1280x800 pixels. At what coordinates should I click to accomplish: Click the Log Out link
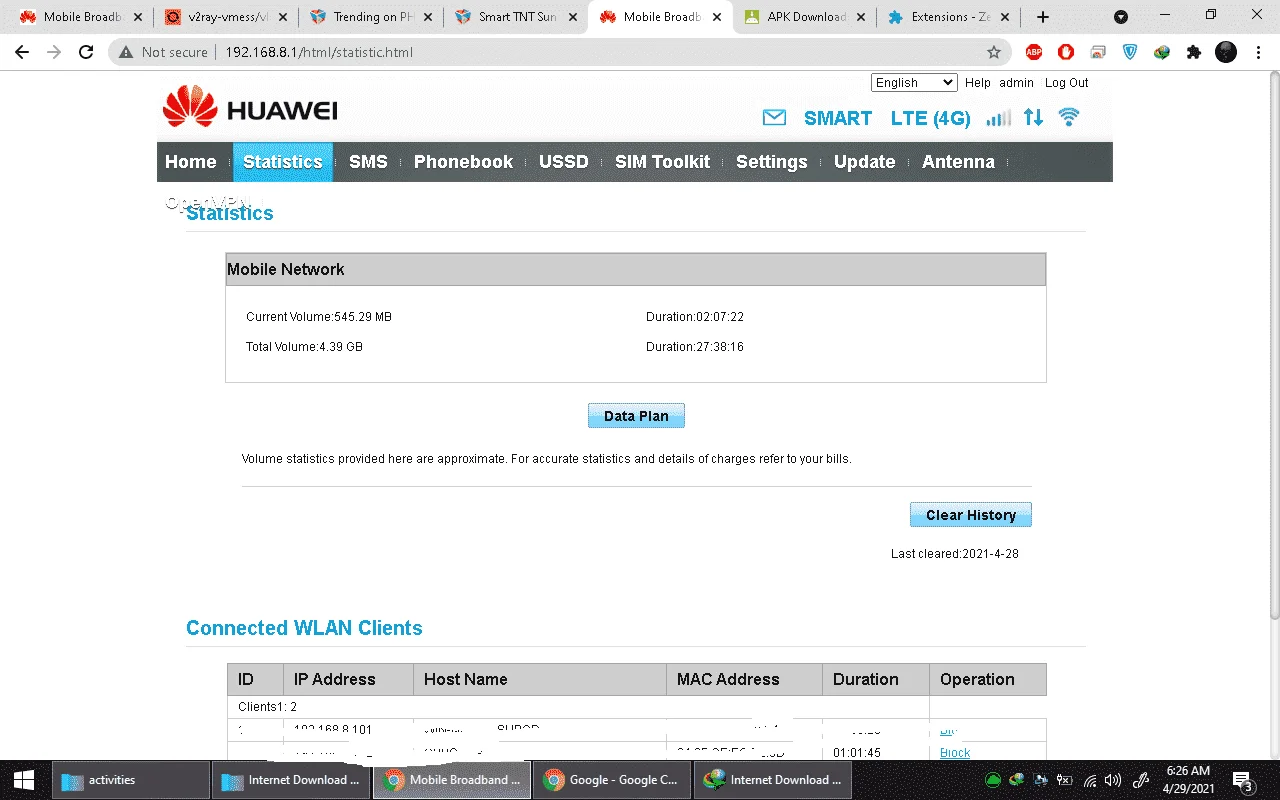[x=1066, y=83]
